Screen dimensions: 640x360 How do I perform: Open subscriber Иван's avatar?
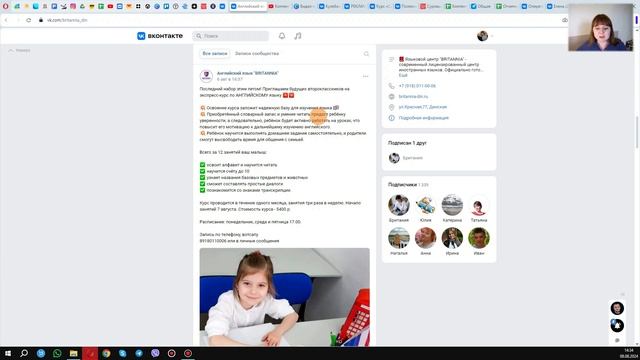coord(479,238)
